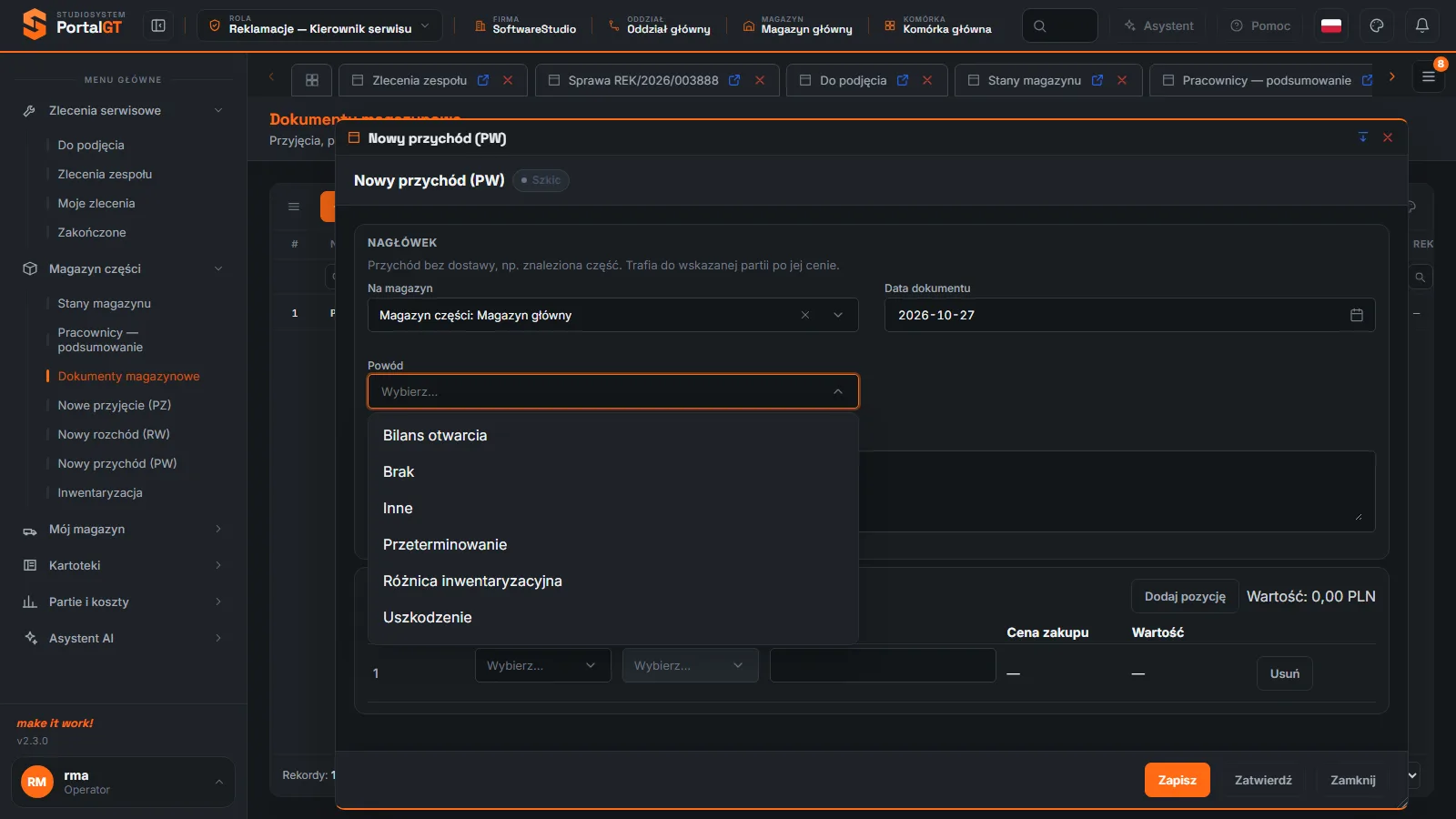This screenshot has height=819, width=1456.
Task: Choose Przeterminowanie option
Action: 613,544
